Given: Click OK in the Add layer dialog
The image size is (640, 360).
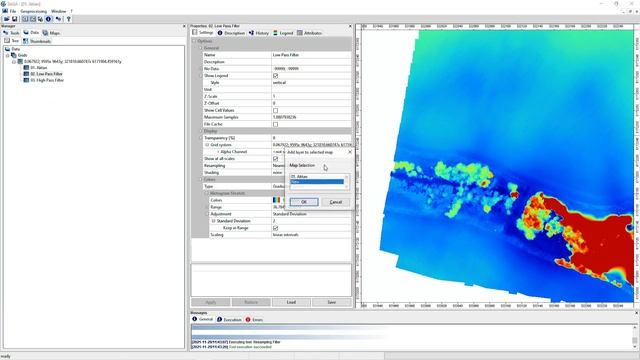Looking at the screenshot, I should pyautogui.click(x=304, y=202).
